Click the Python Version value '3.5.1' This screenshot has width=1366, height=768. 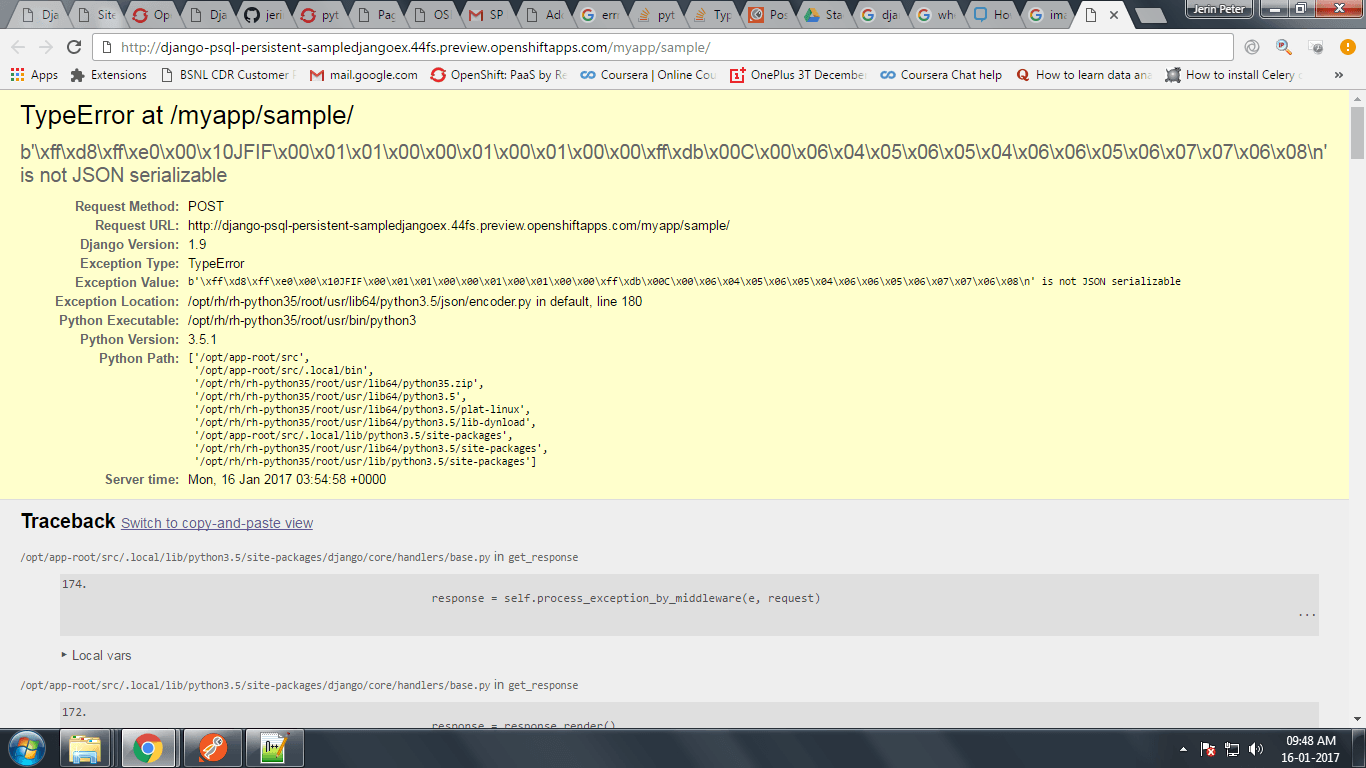[203, 340]
